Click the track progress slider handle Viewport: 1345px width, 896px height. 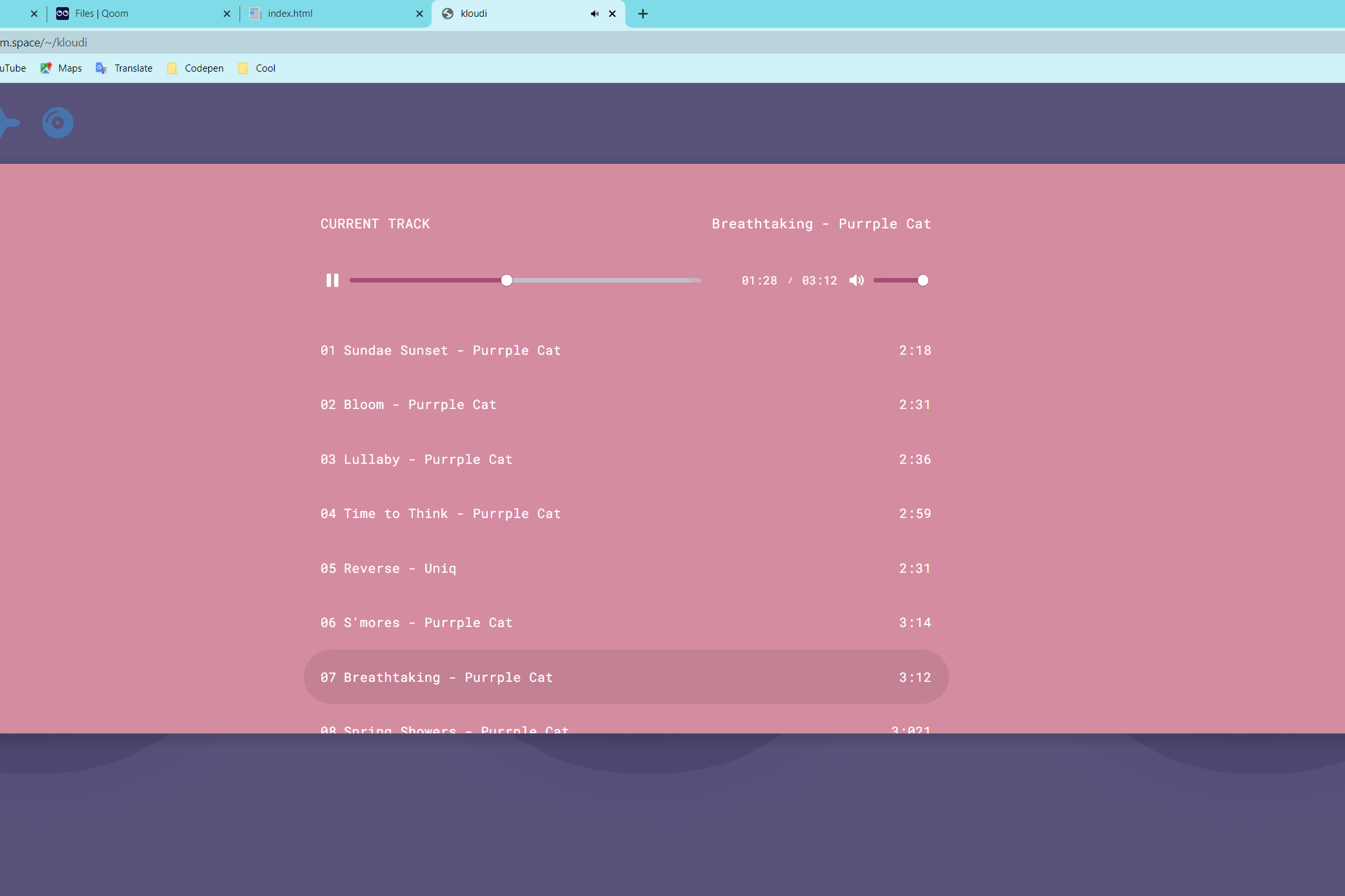506,281
